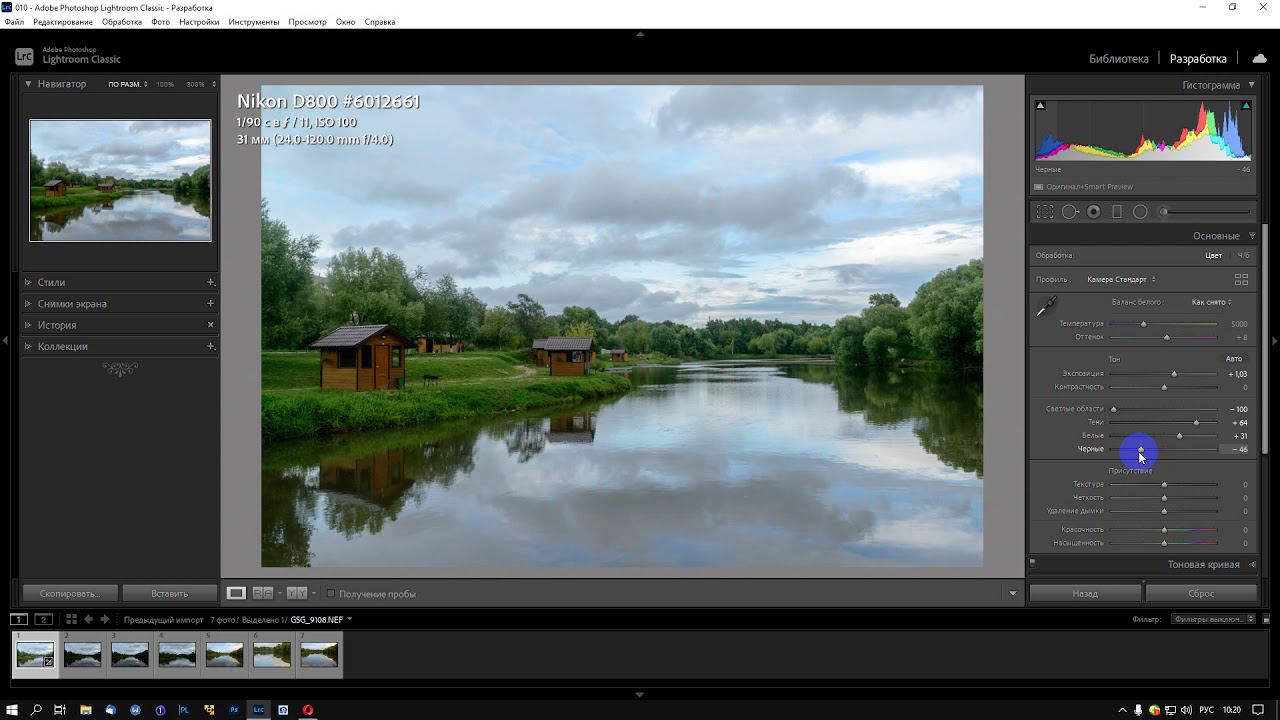Apply Авто tone adjustment
1280x720 pixels.
(x=1234, y=359)
